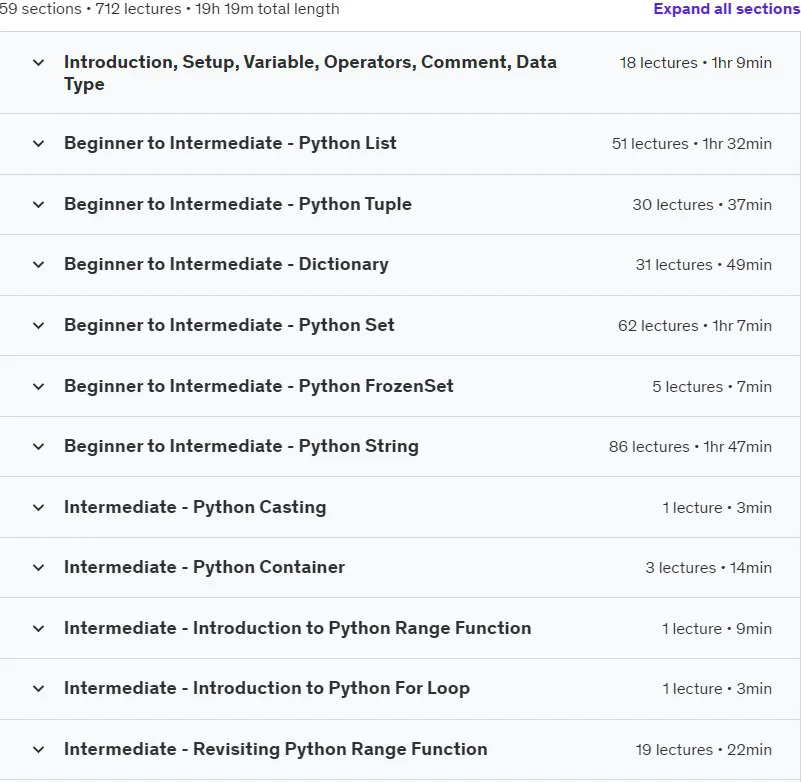Click chevron for Python FrozenSet section

(x=38, y=386)
